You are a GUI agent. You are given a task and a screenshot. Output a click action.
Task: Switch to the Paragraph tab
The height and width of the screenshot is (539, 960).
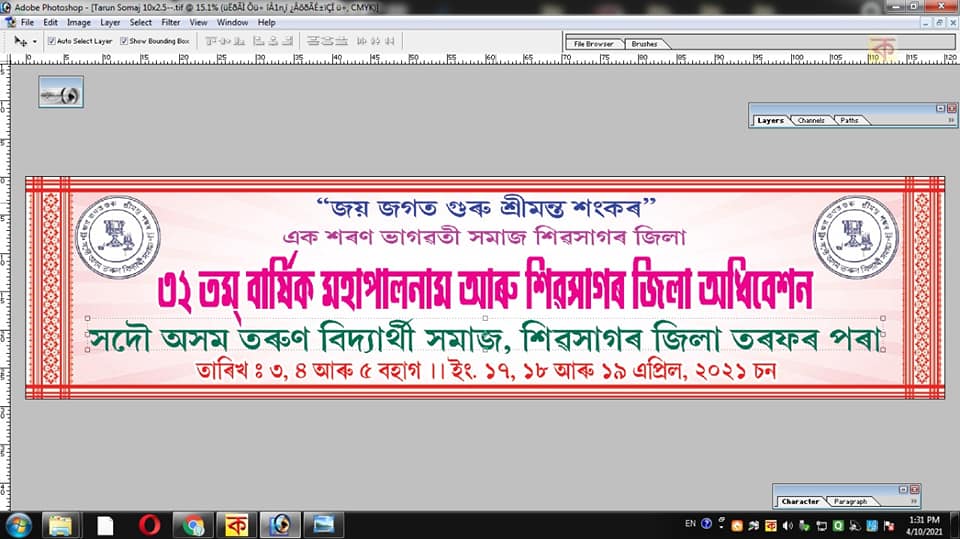(x=851, y=501)
